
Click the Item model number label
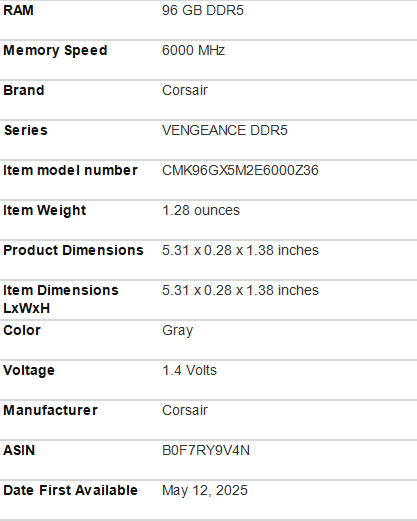click(x=70, y=170)
